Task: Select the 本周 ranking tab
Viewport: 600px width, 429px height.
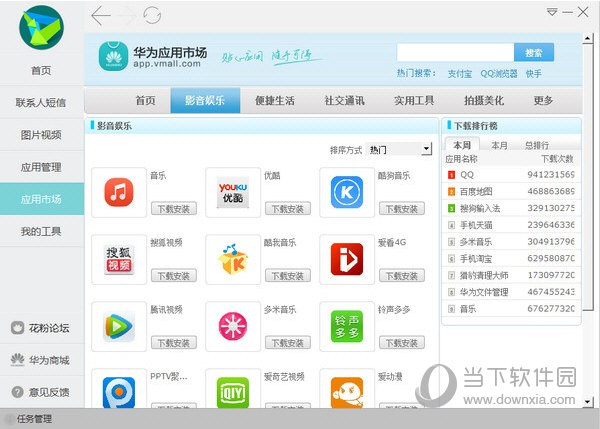Action: [x=462, y=145]
